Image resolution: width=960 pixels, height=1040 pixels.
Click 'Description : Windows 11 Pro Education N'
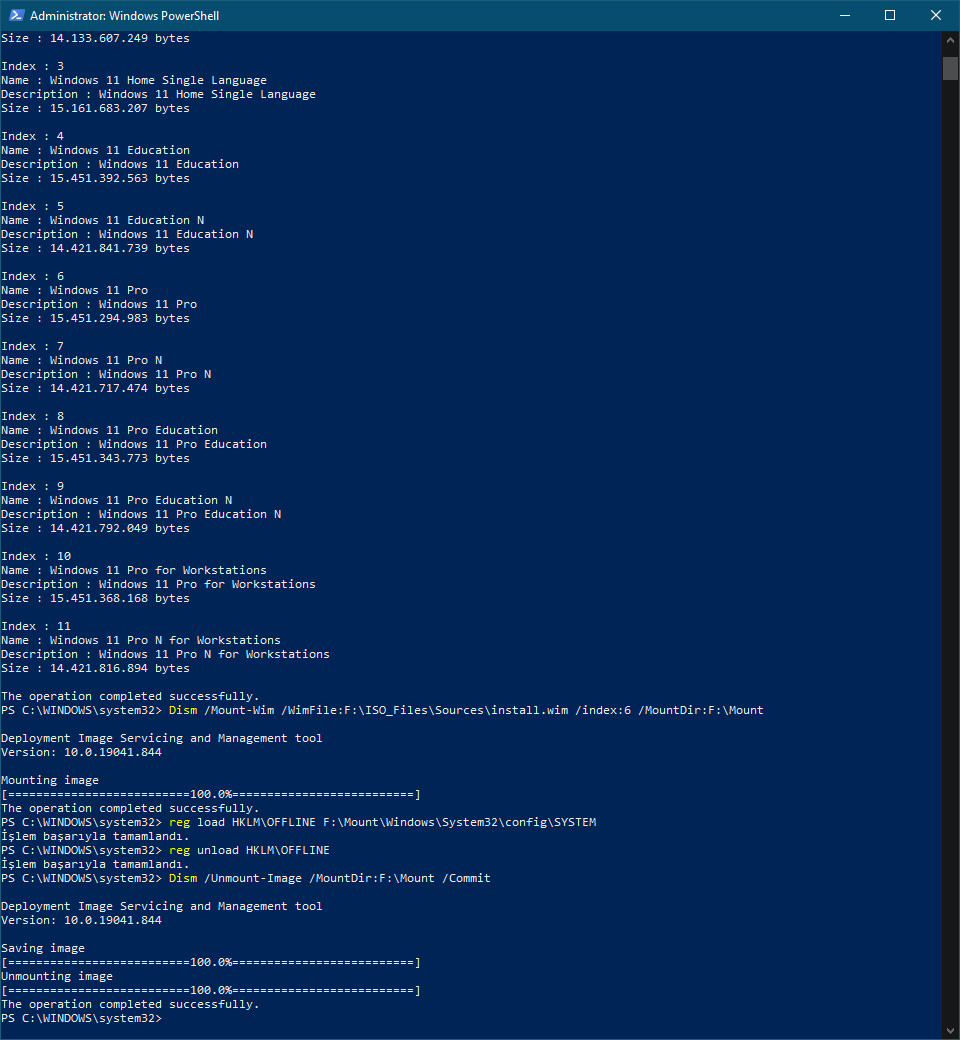click(x=141, y=514)
